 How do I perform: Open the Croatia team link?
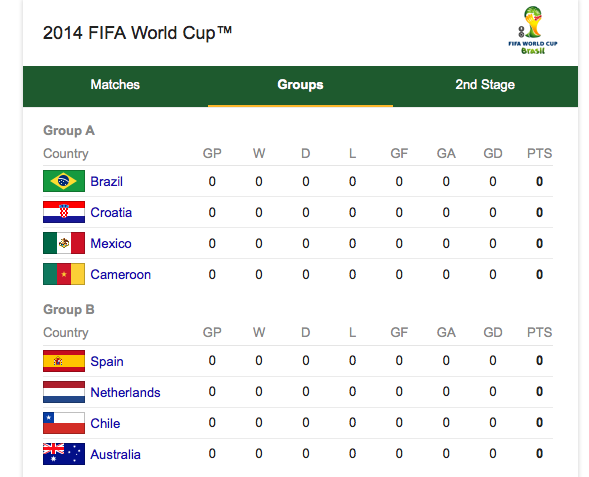click(111, 213)
